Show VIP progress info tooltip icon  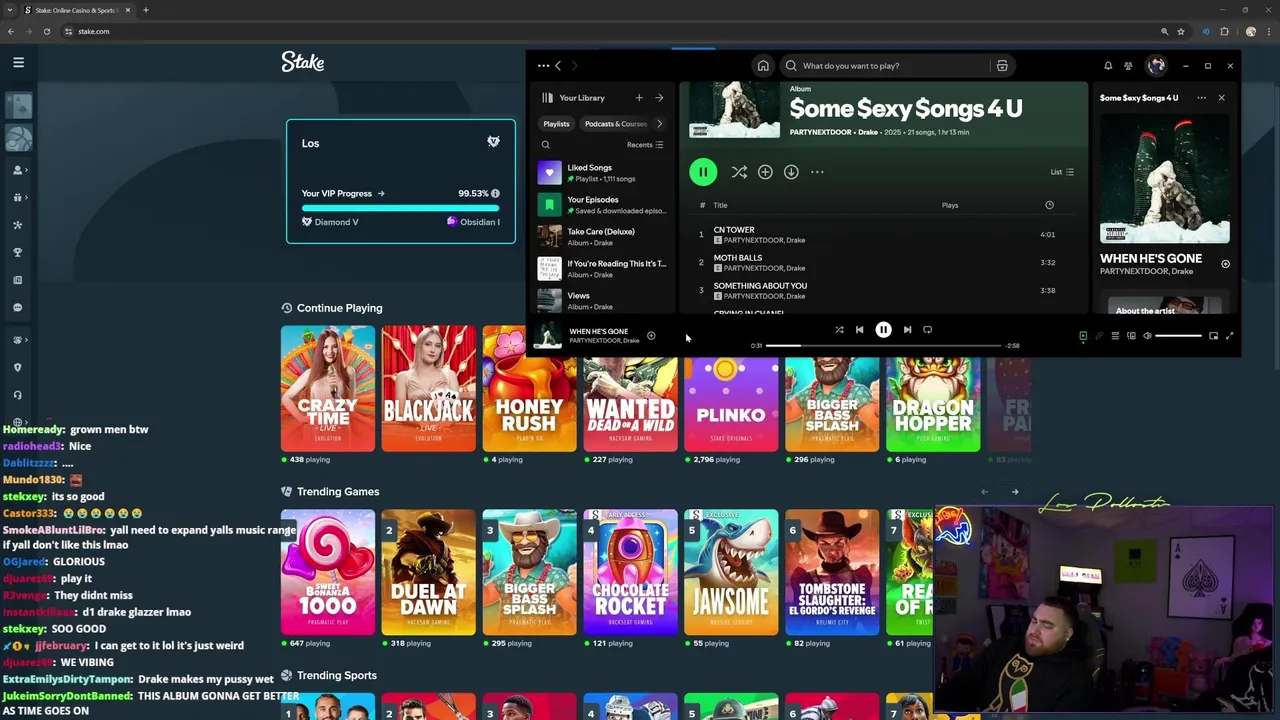tap(495, 193)
